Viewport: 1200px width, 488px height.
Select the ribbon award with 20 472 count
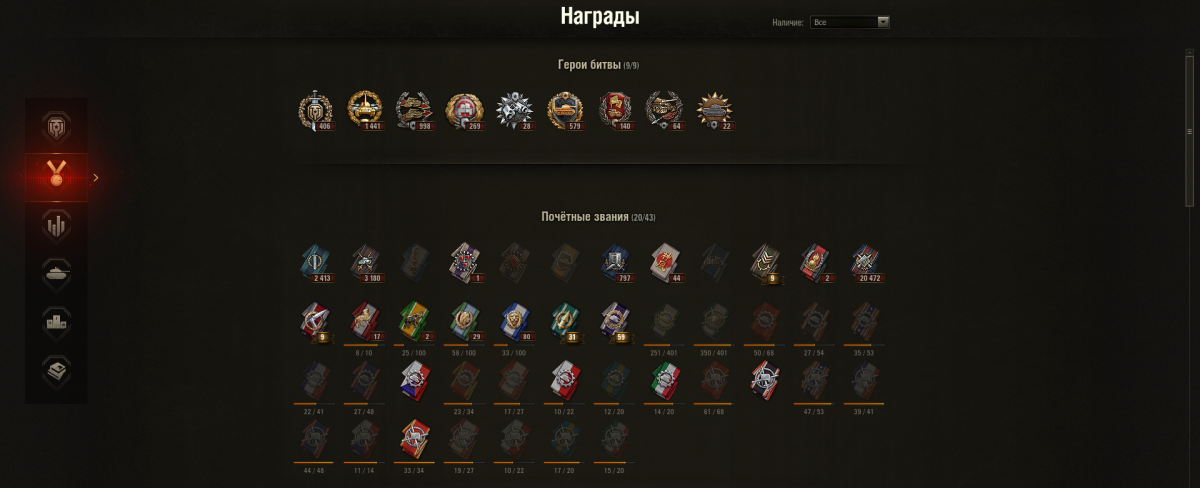tap(864, 264)
